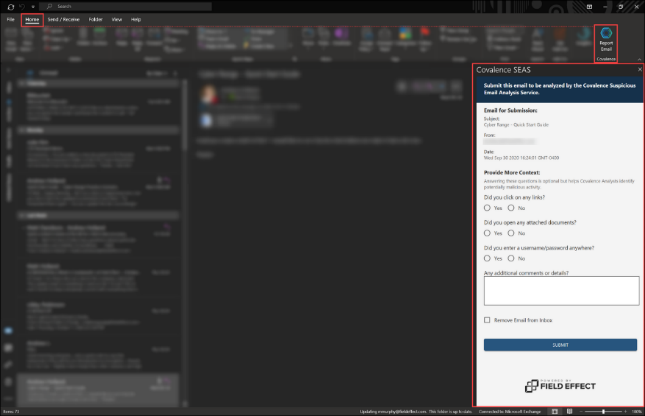Open the File menu

coord(11,19)
